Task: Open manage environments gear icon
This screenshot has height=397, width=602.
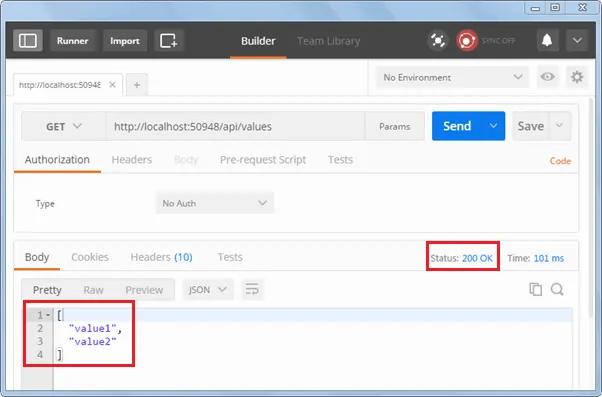Action: pyautogui.click(x=577, y=77)
